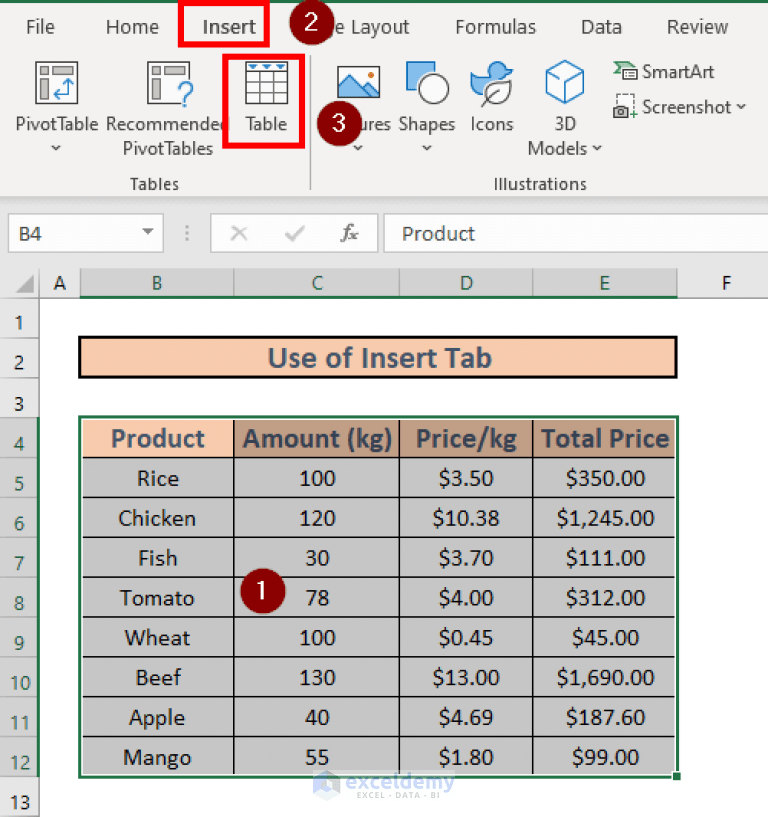Switch to the Insert tab
This screenshot has width=768, height=817.
click(x=229, y=27)
